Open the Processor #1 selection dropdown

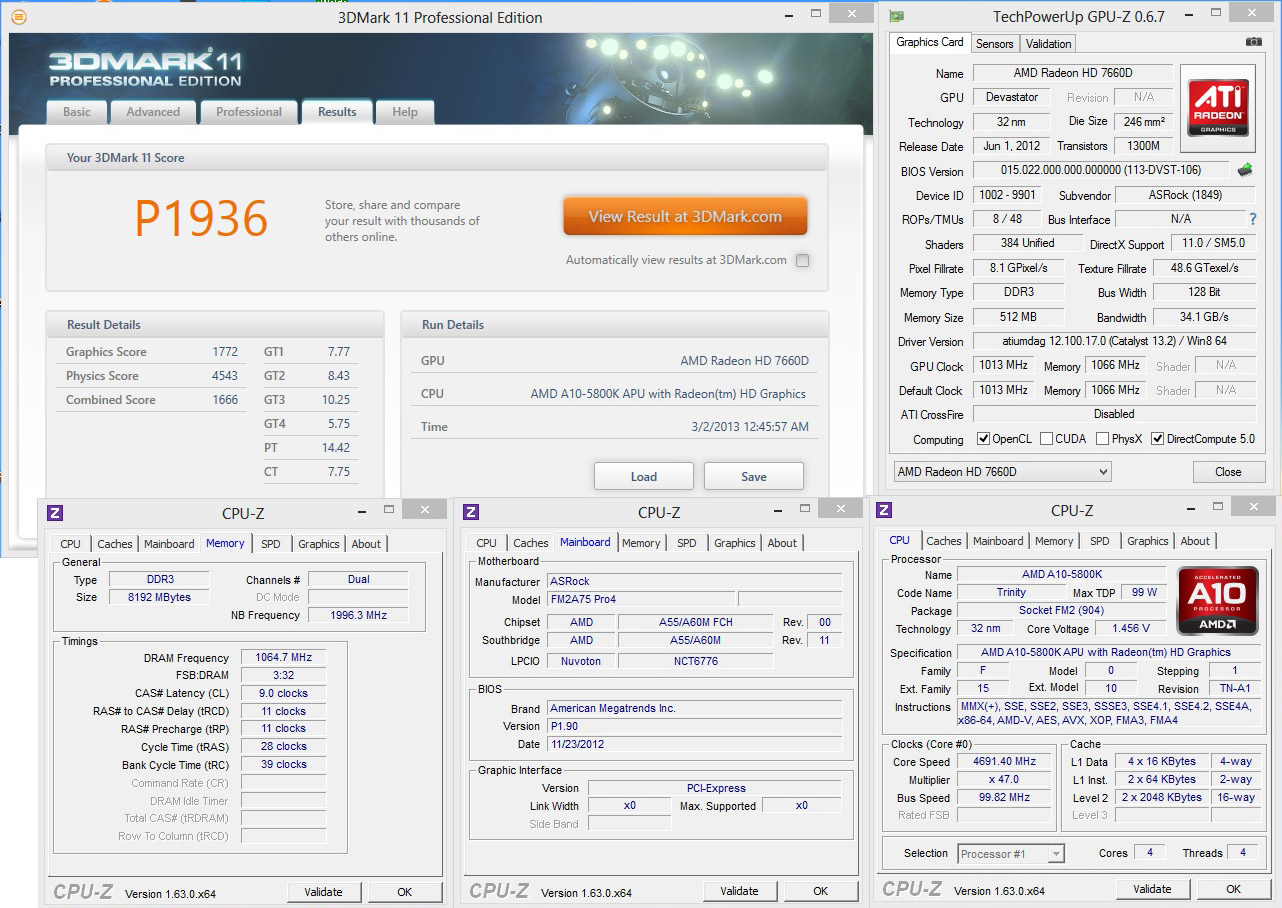[x=1010, y=854]
